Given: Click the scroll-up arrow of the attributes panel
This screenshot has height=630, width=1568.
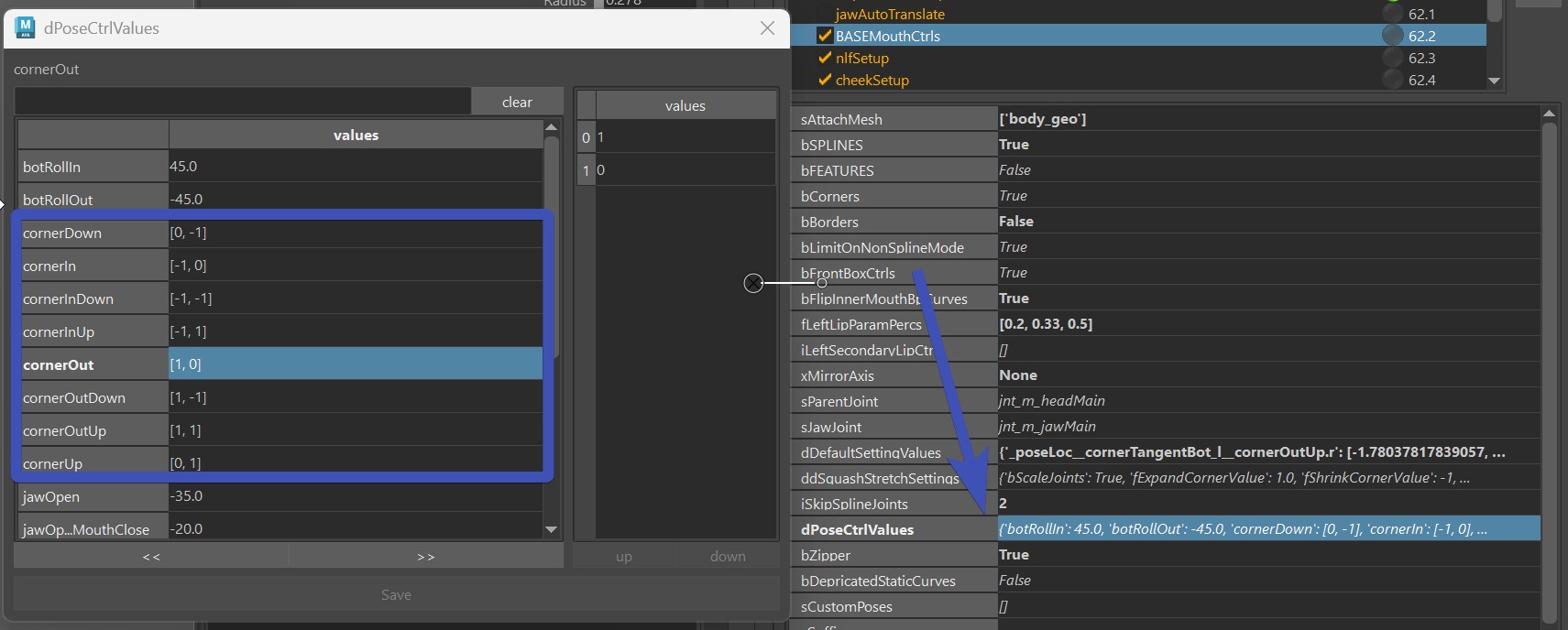Looking at the screenshot, I should point(1549,114).
